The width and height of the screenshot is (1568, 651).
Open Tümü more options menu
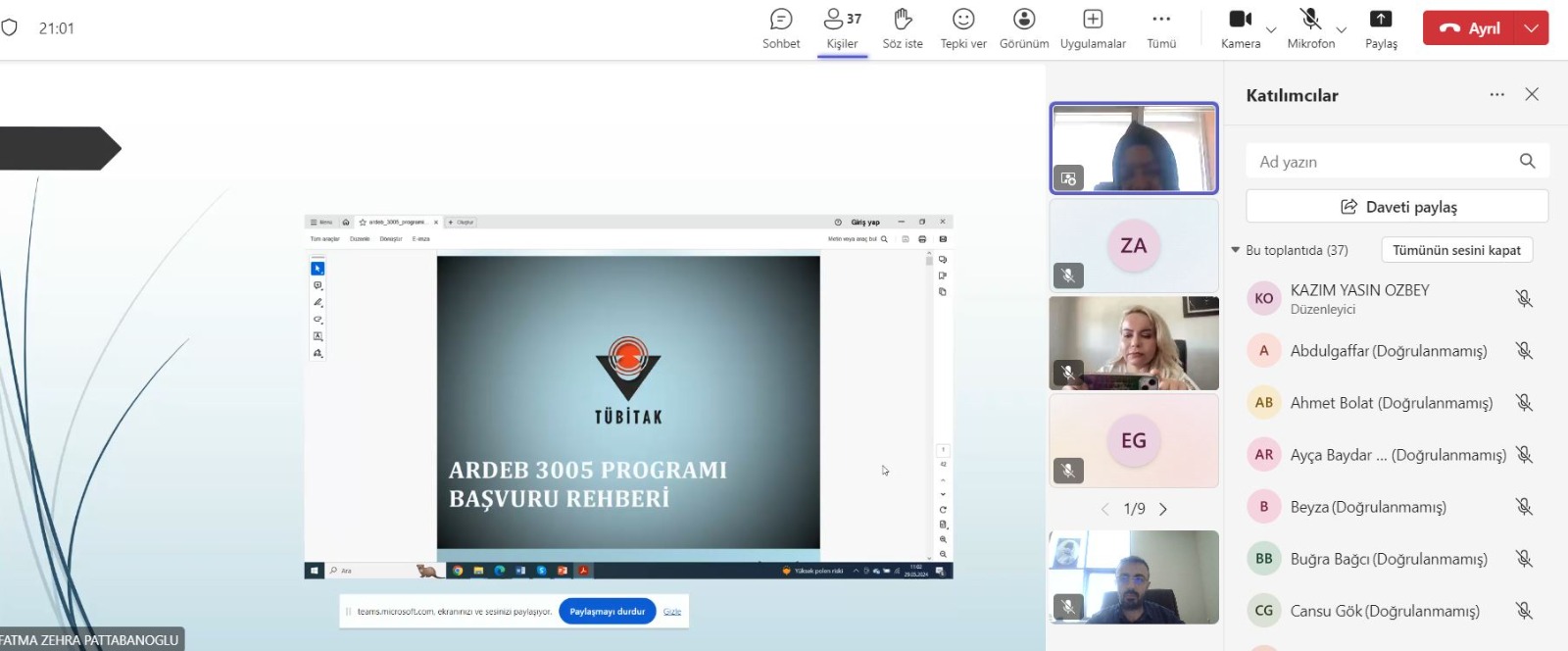pos(1161,28)
